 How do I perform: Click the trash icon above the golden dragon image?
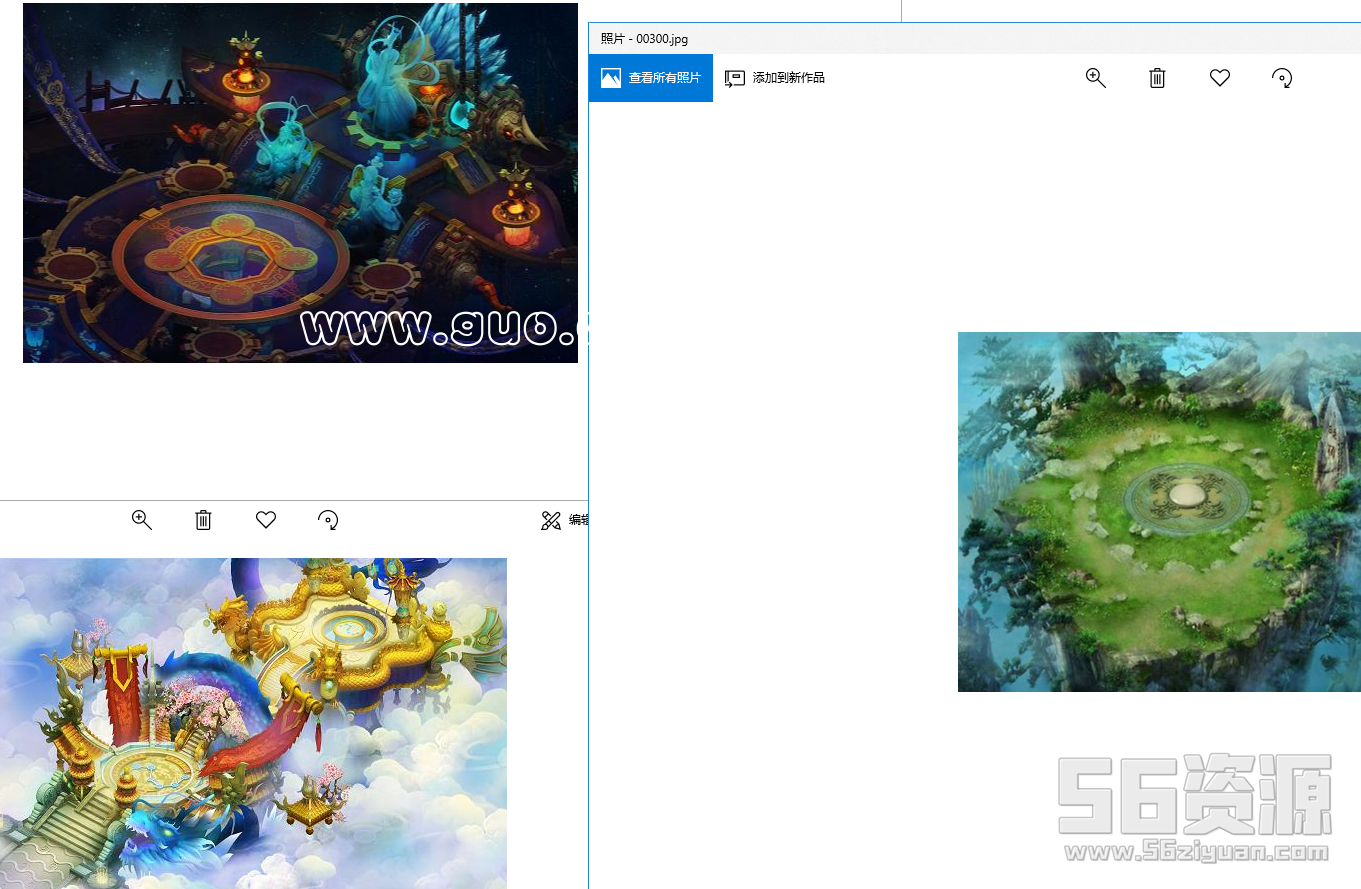pos(203,520)
